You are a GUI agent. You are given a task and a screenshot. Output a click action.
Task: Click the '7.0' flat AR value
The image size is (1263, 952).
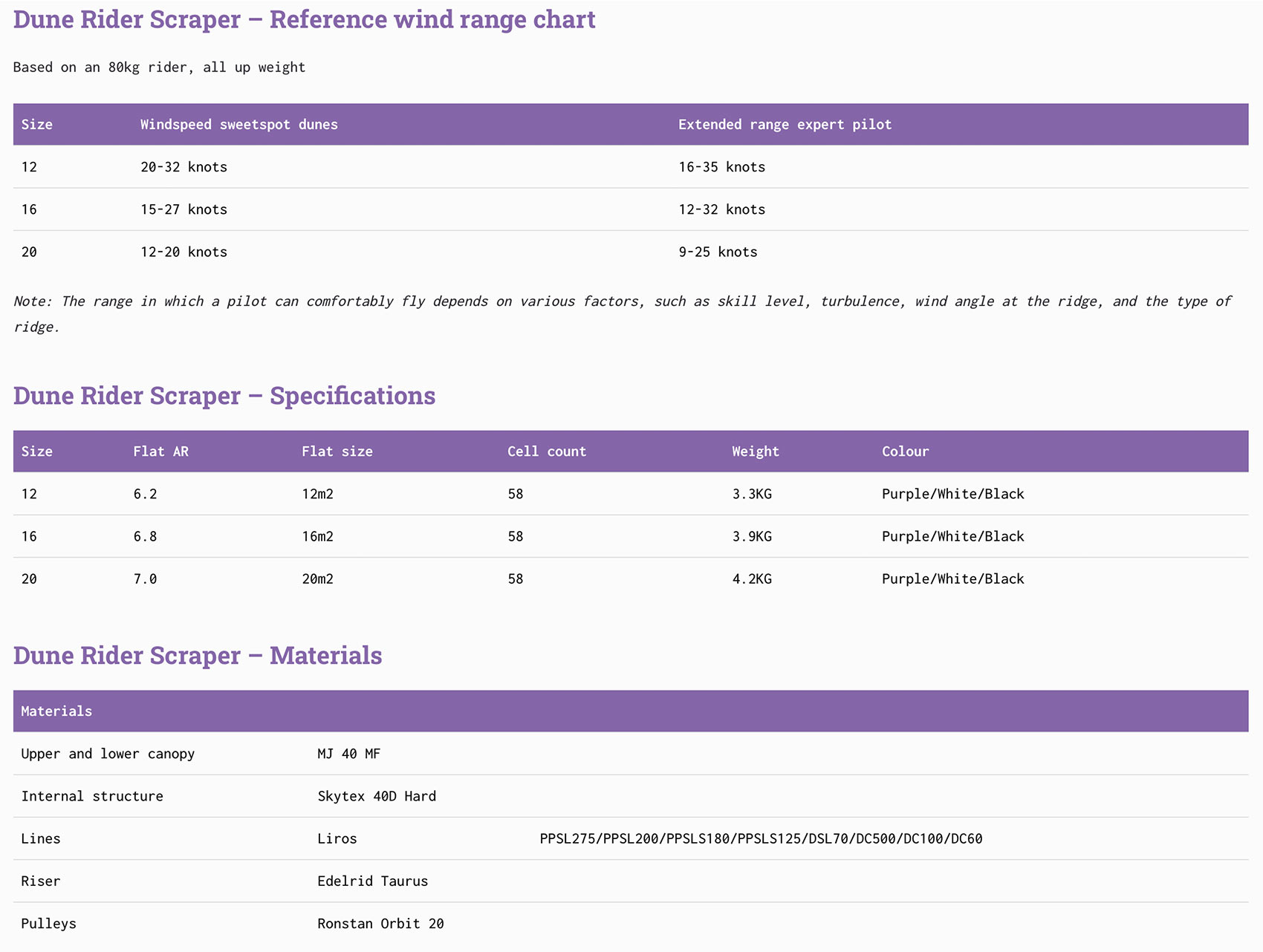click(145, 579)
